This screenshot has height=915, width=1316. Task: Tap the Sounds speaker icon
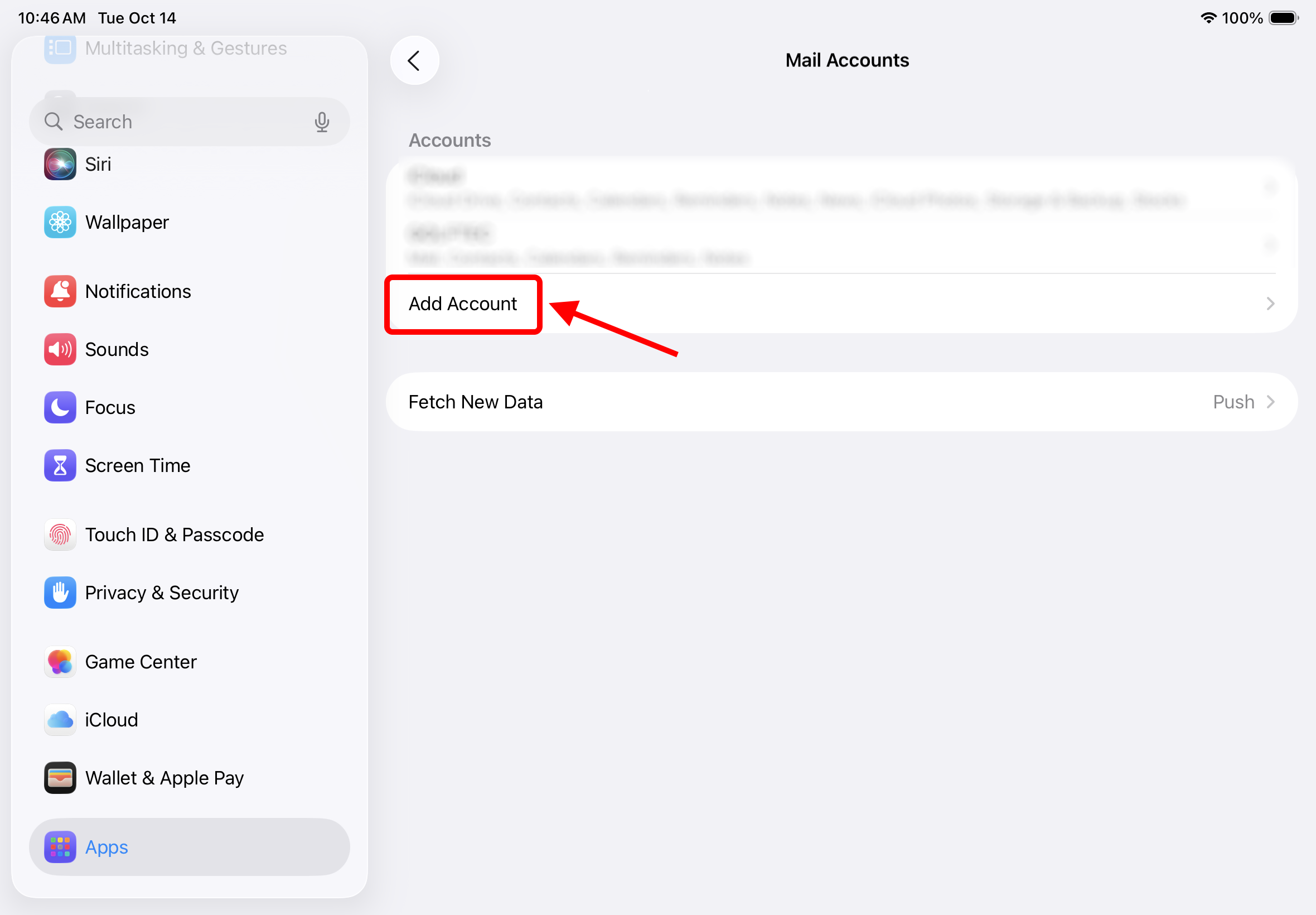(x=60, y=349)
